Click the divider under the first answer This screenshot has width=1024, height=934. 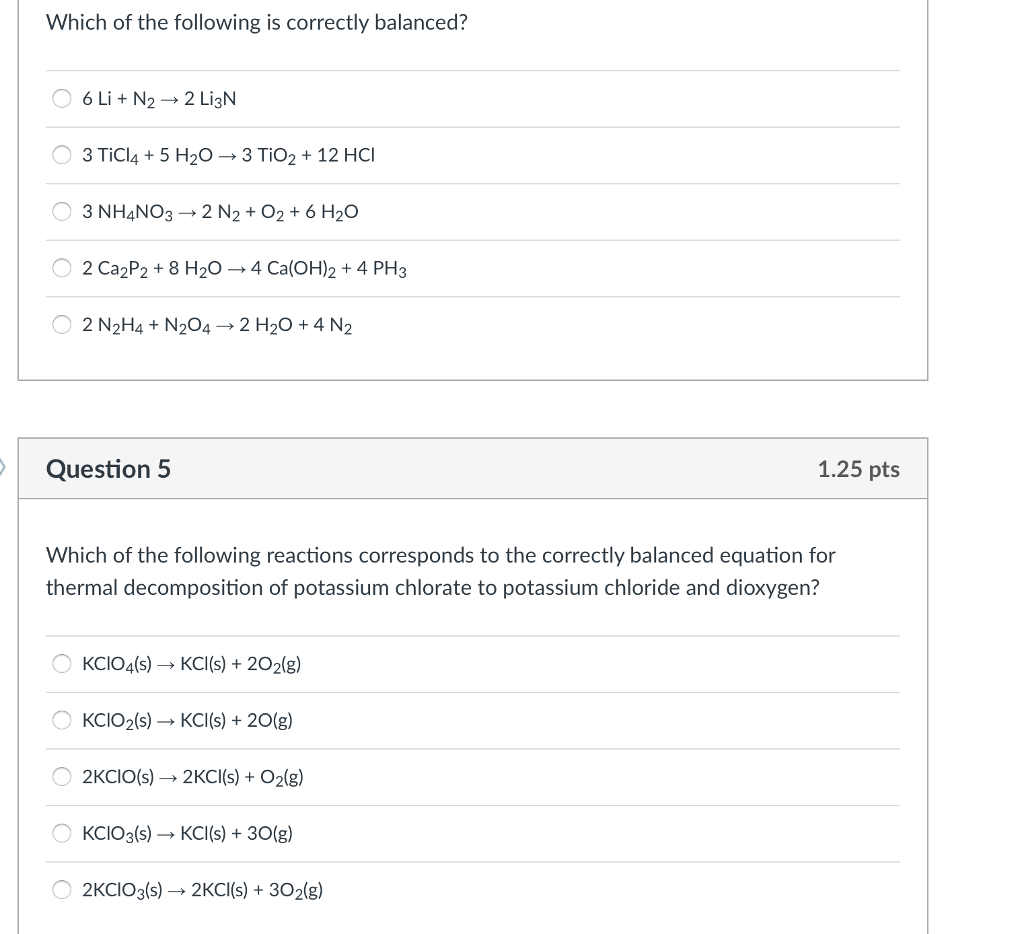pos(475,126)
